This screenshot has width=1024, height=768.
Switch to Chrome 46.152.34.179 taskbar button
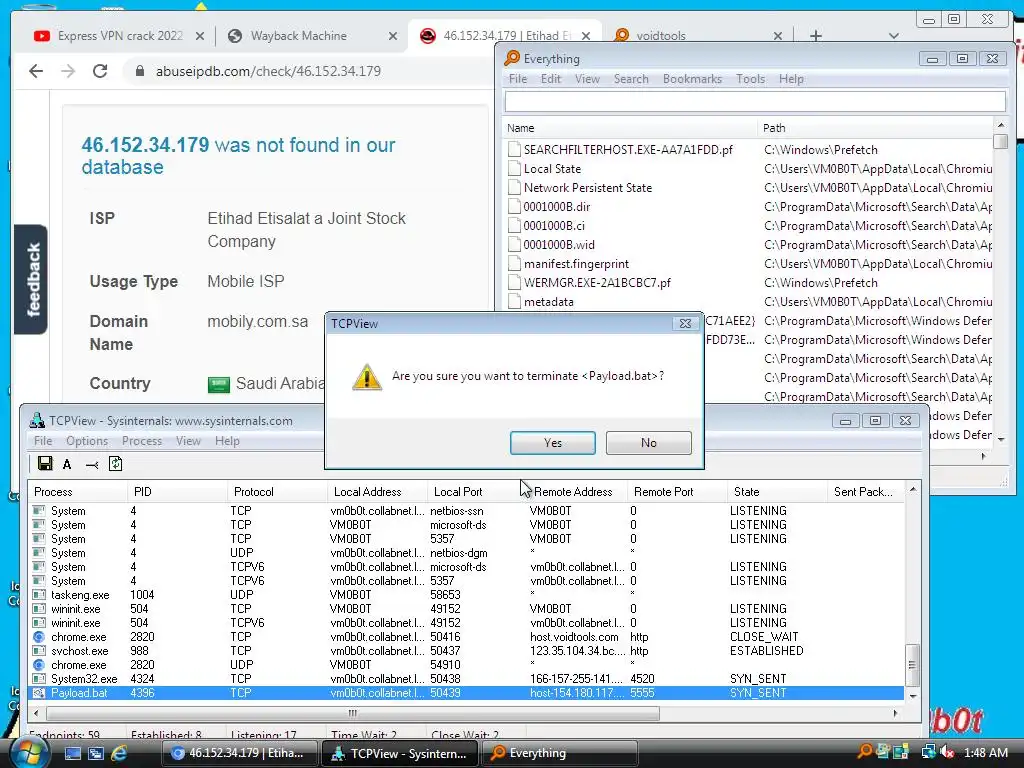point(239,753)
